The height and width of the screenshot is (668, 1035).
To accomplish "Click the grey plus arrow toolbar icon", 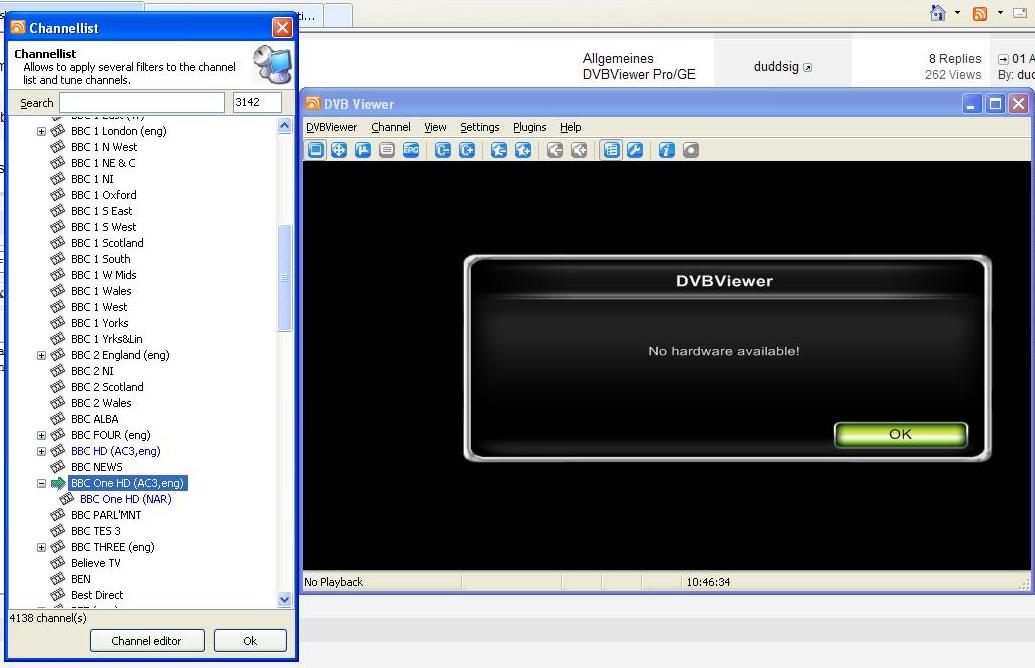I will pyautogui.click(x=579, y=150).
